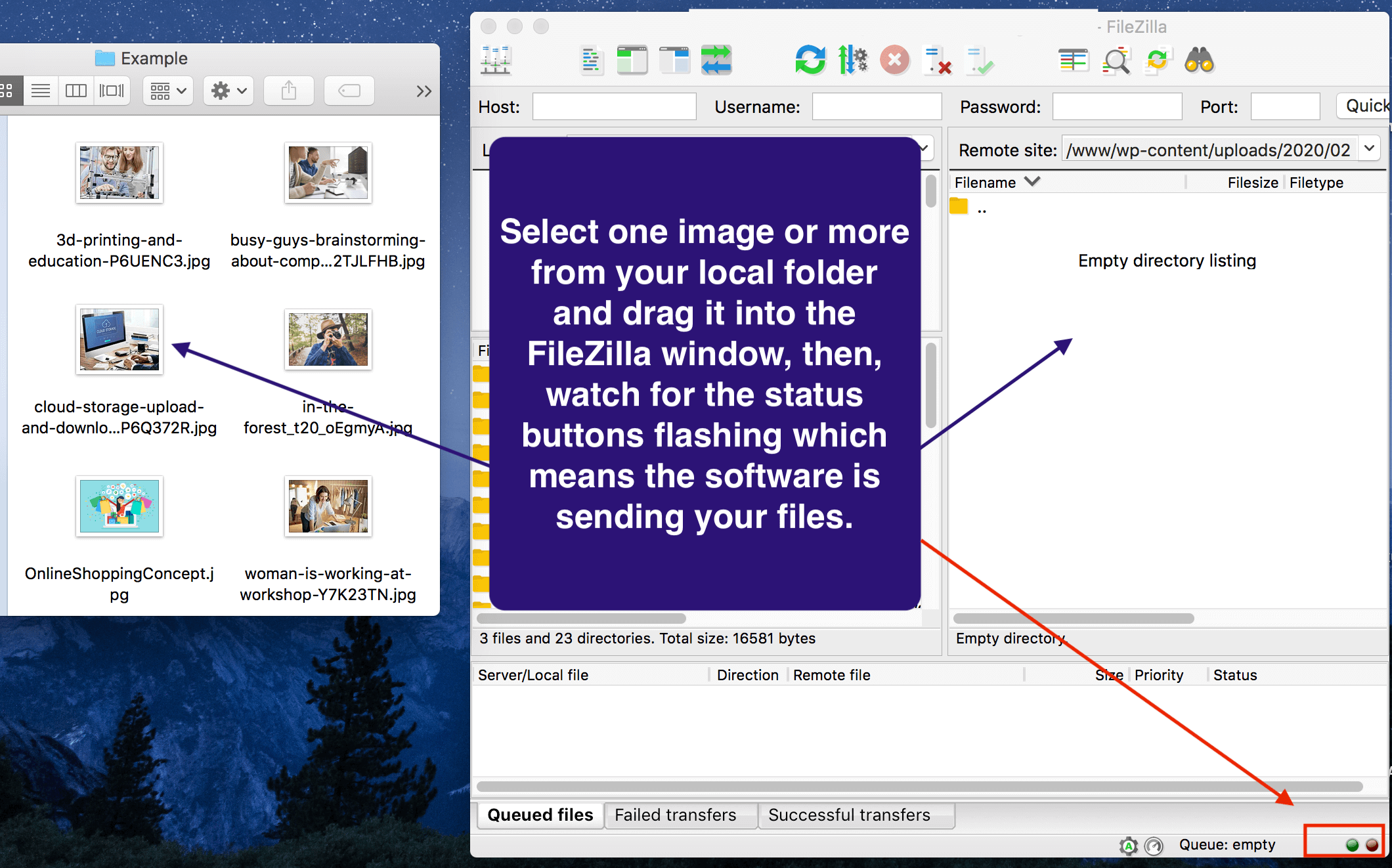Select the cloud-storage-upload image thumbnail

click(x=119, y=339)
